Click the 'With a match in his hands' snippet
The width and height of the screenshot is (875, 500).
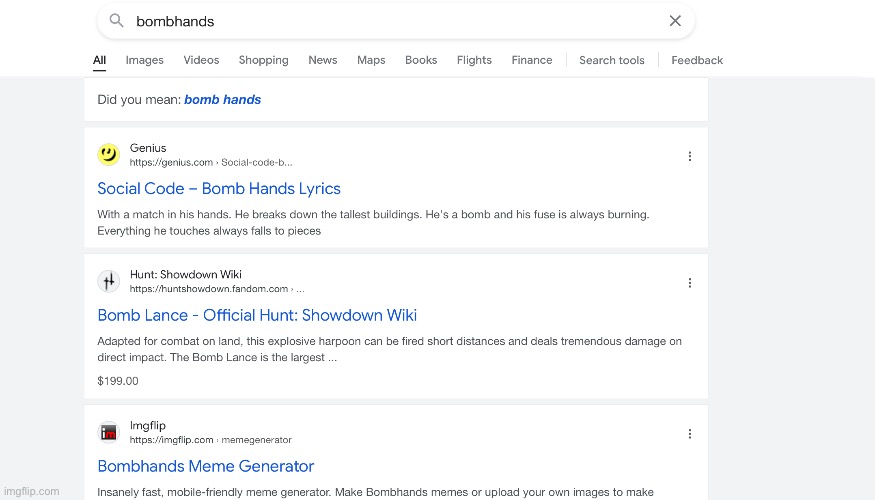click(x=373, y=223)
